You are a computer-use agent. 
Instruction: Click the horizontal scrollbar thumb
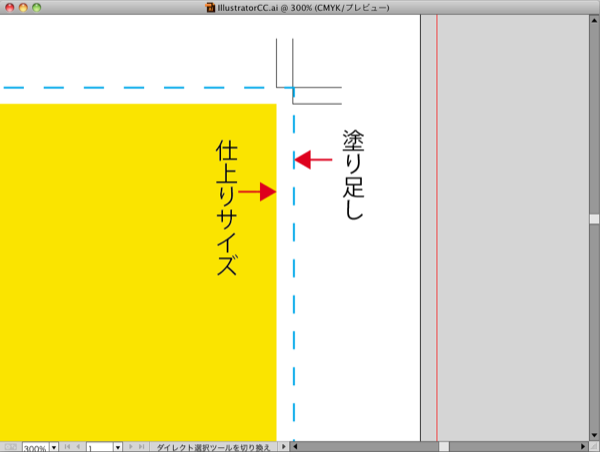tap(444, 447)
